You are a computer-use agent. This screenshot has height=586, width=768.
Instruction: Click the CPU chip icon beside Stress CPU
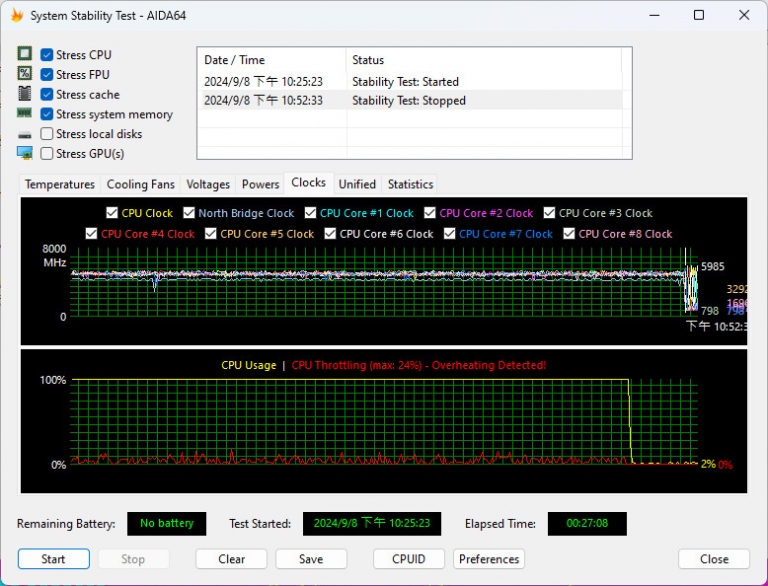[x=24, y=53]
